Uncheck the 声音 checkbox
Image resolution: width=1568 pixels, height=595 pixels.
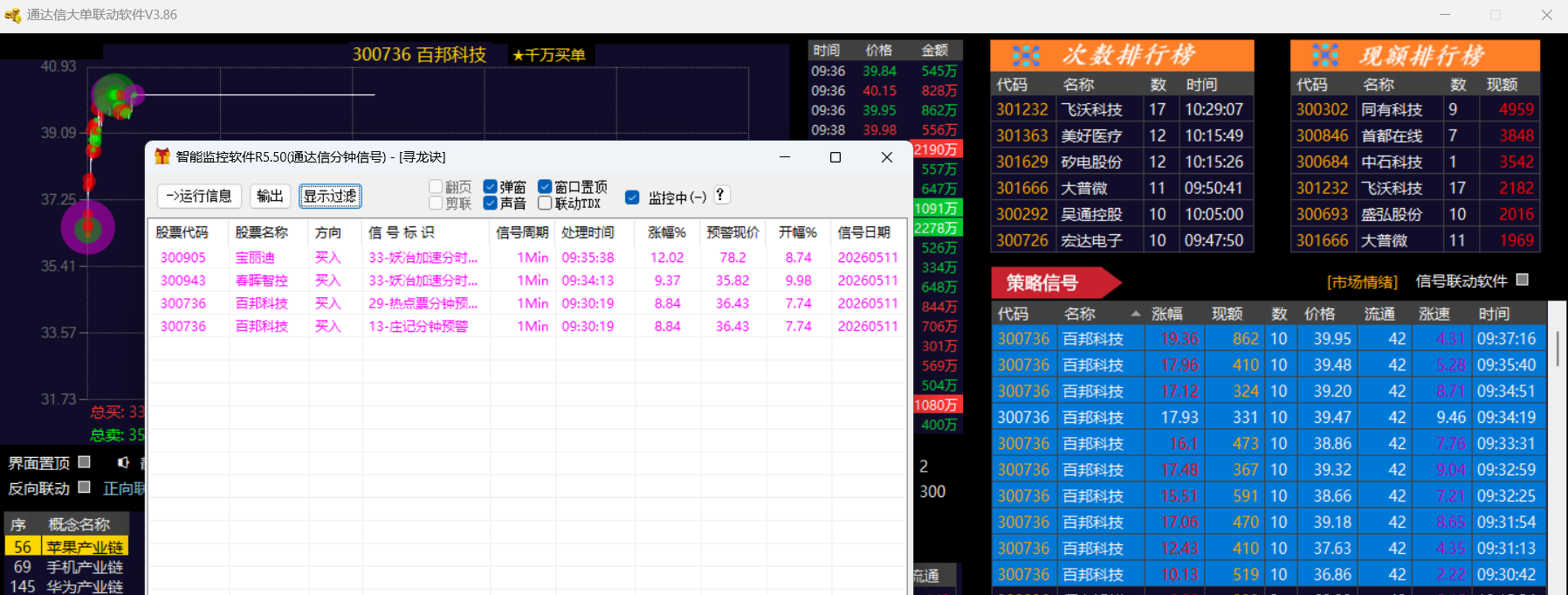pyautogui.click(x=491, y=203)
